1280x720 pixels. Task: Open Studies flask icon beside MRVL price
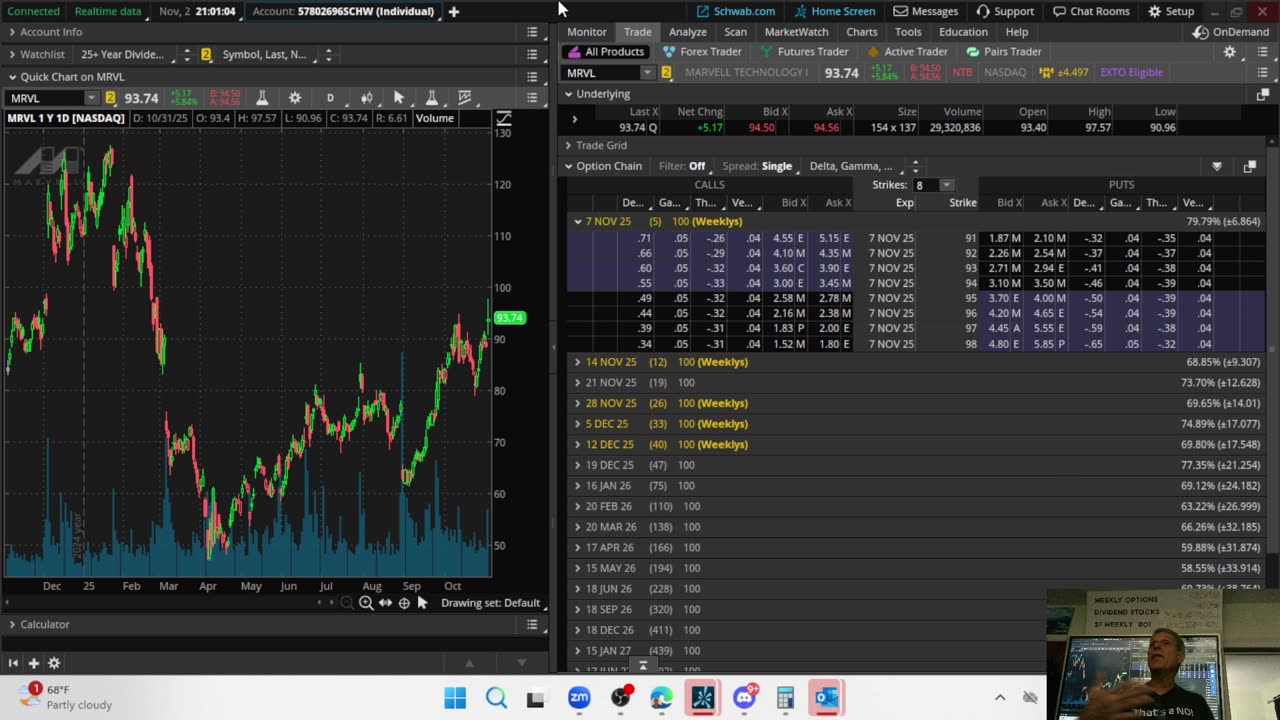[262, 98]
